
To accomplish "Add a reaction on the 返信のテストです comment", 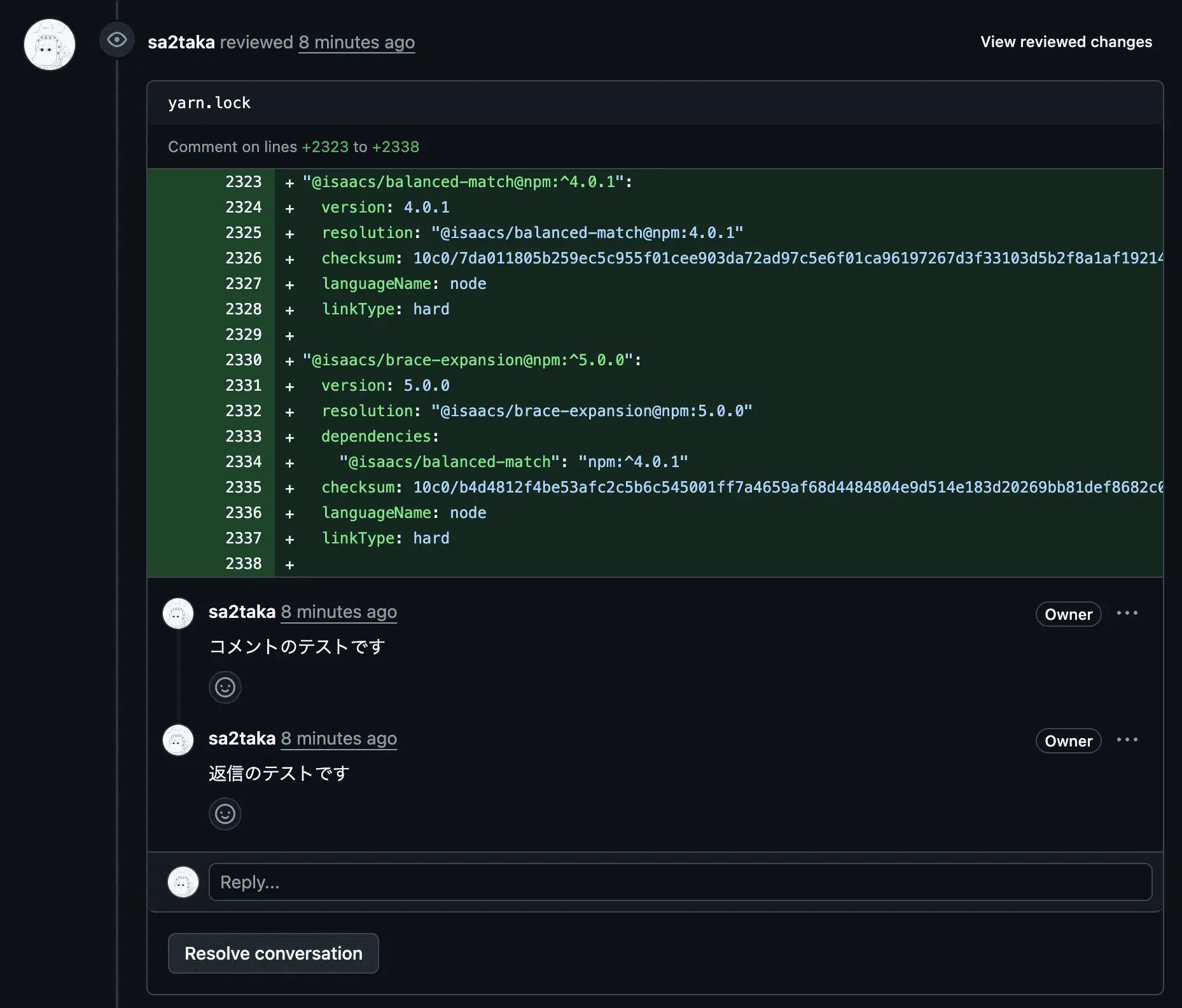I will [225, 814].
